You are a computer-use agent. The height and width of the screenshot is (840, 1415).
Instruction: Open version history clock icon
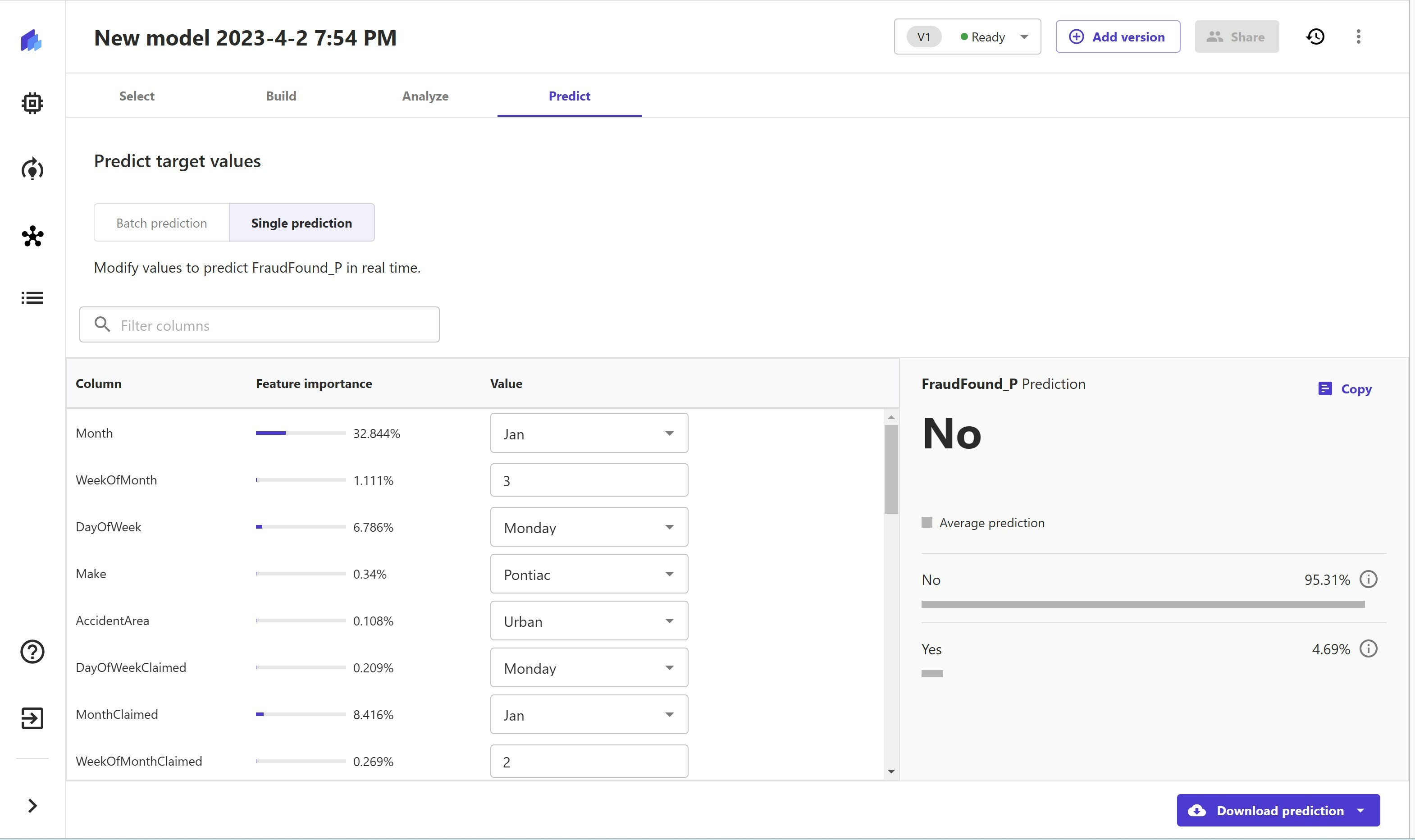coord(1315,37)
